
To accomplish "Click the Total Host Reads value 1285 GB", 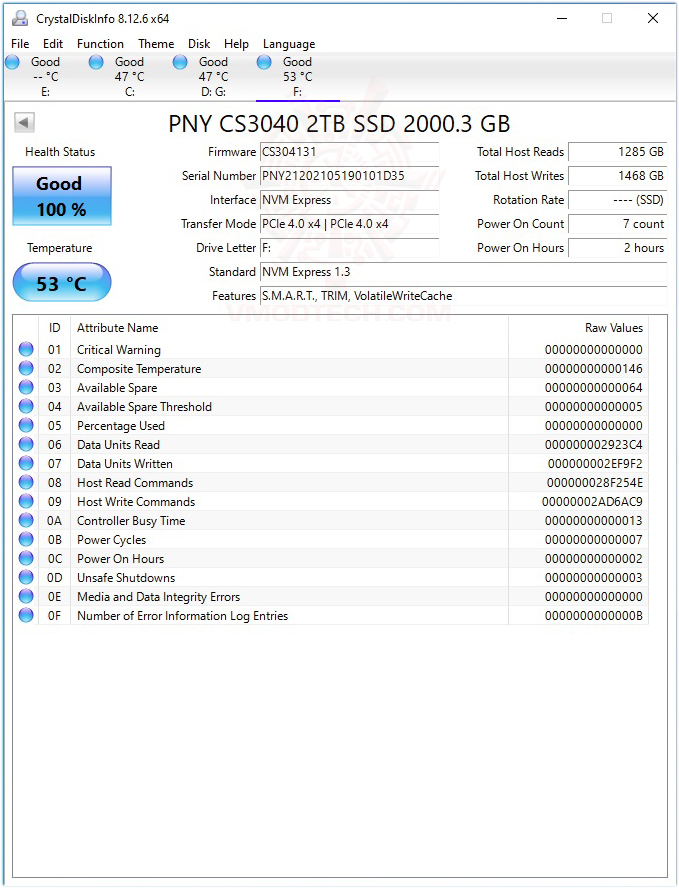I will [617, 152].
